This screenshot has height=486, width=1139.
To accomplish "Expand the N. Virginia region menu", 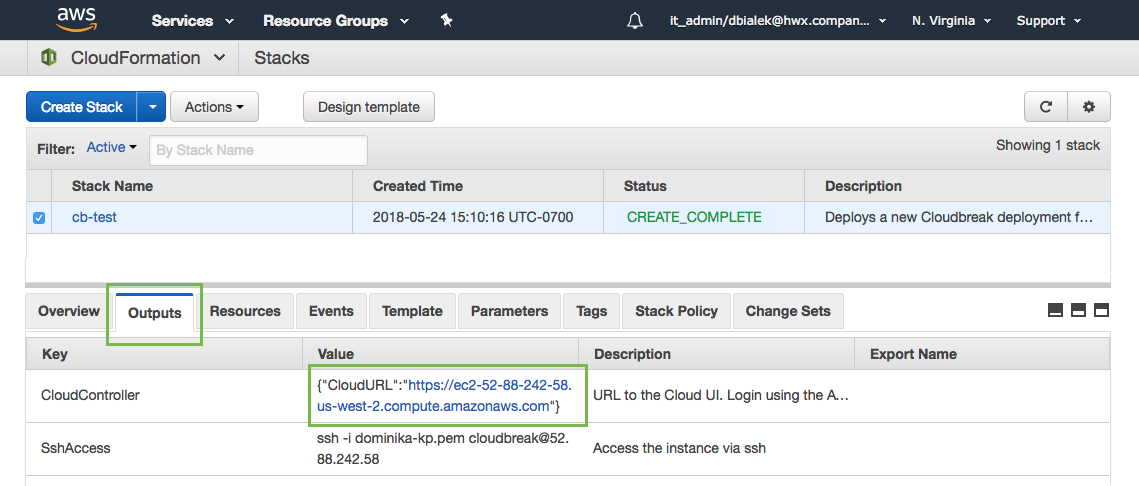I will click(951, 21).
